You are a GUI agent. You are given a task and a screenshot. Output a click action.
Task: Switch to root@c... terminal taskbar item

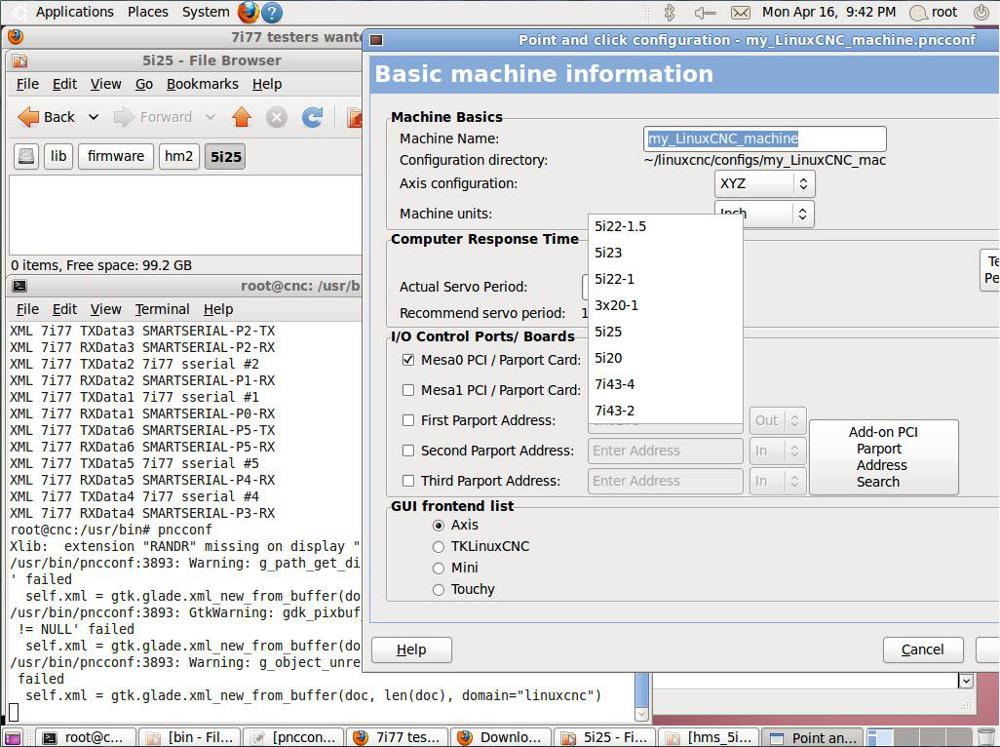[x=87, y=737]
